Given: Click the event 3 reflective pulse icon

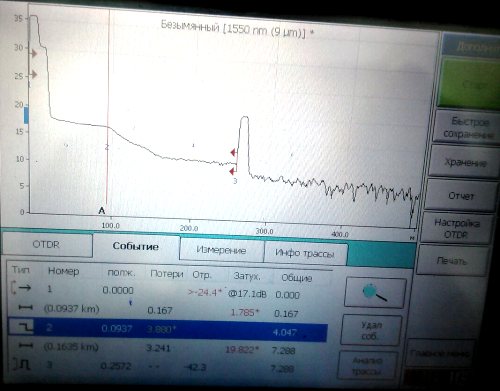Looking at the screenshot, I should point(22,365).
